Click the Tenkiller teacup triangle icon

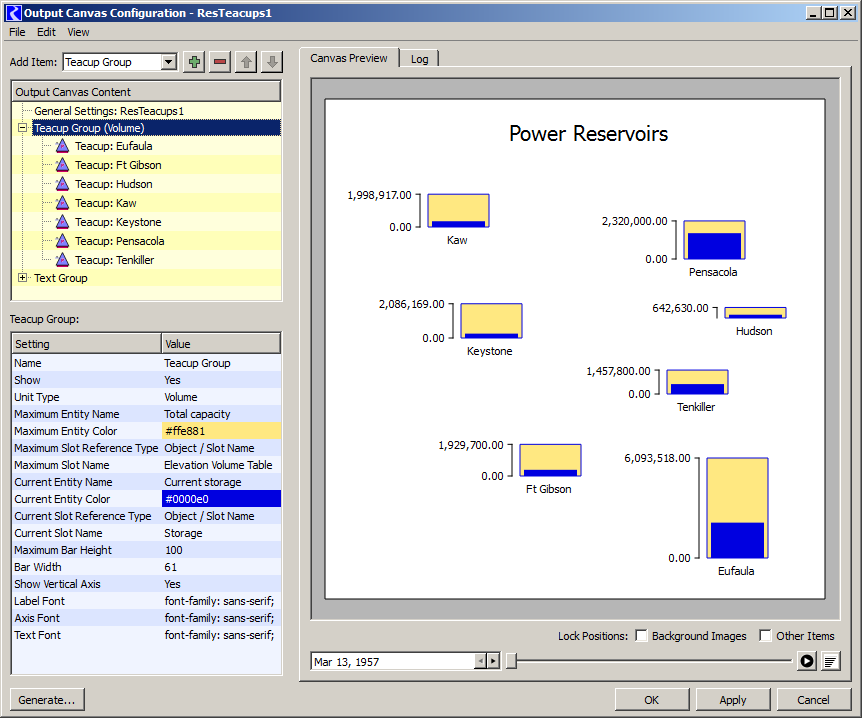click(x=63, y=260)
